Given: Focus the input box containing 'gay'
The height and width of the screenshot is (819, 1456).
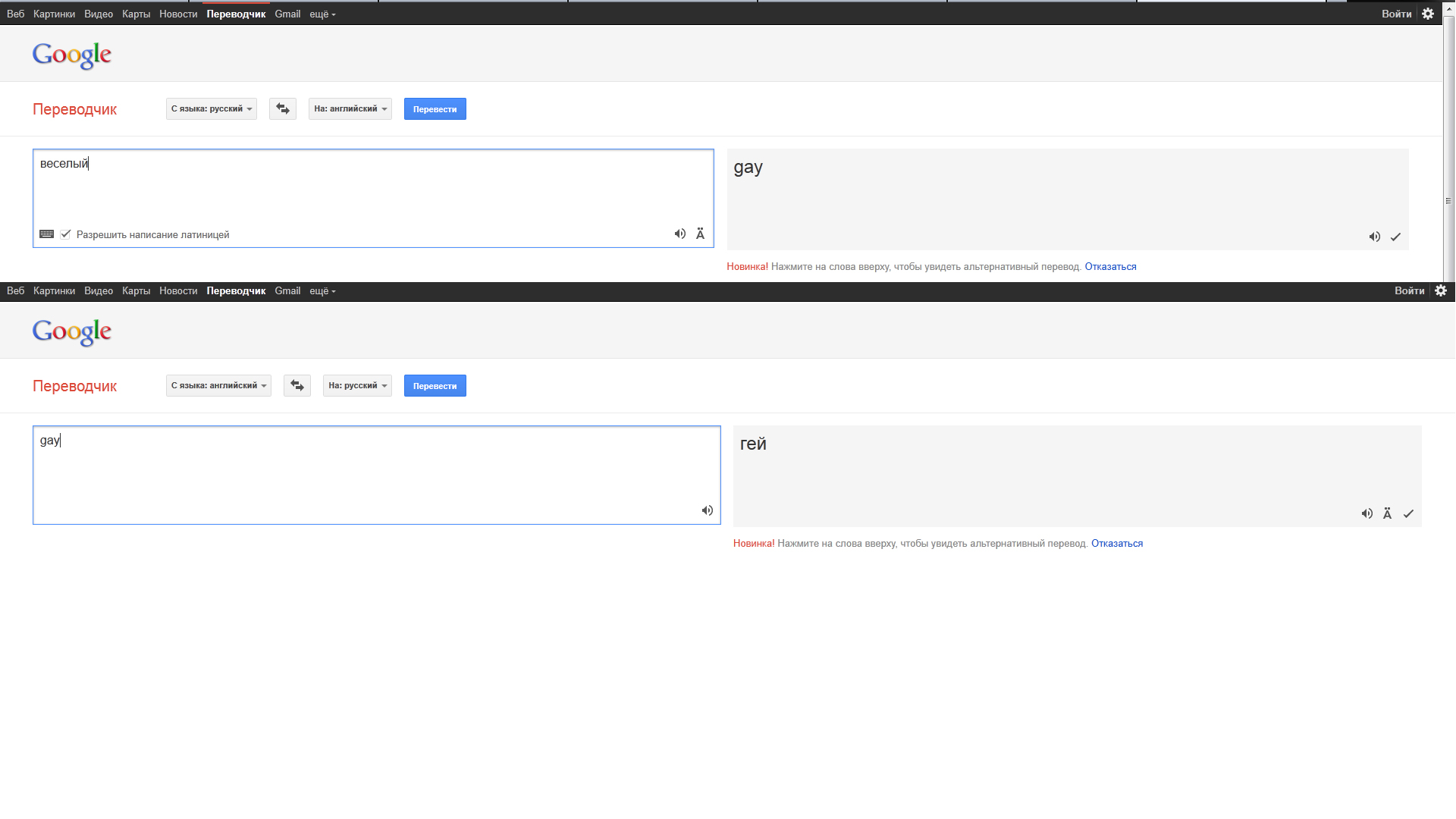Looking at the screenshot, I should (x=376, y=475).
